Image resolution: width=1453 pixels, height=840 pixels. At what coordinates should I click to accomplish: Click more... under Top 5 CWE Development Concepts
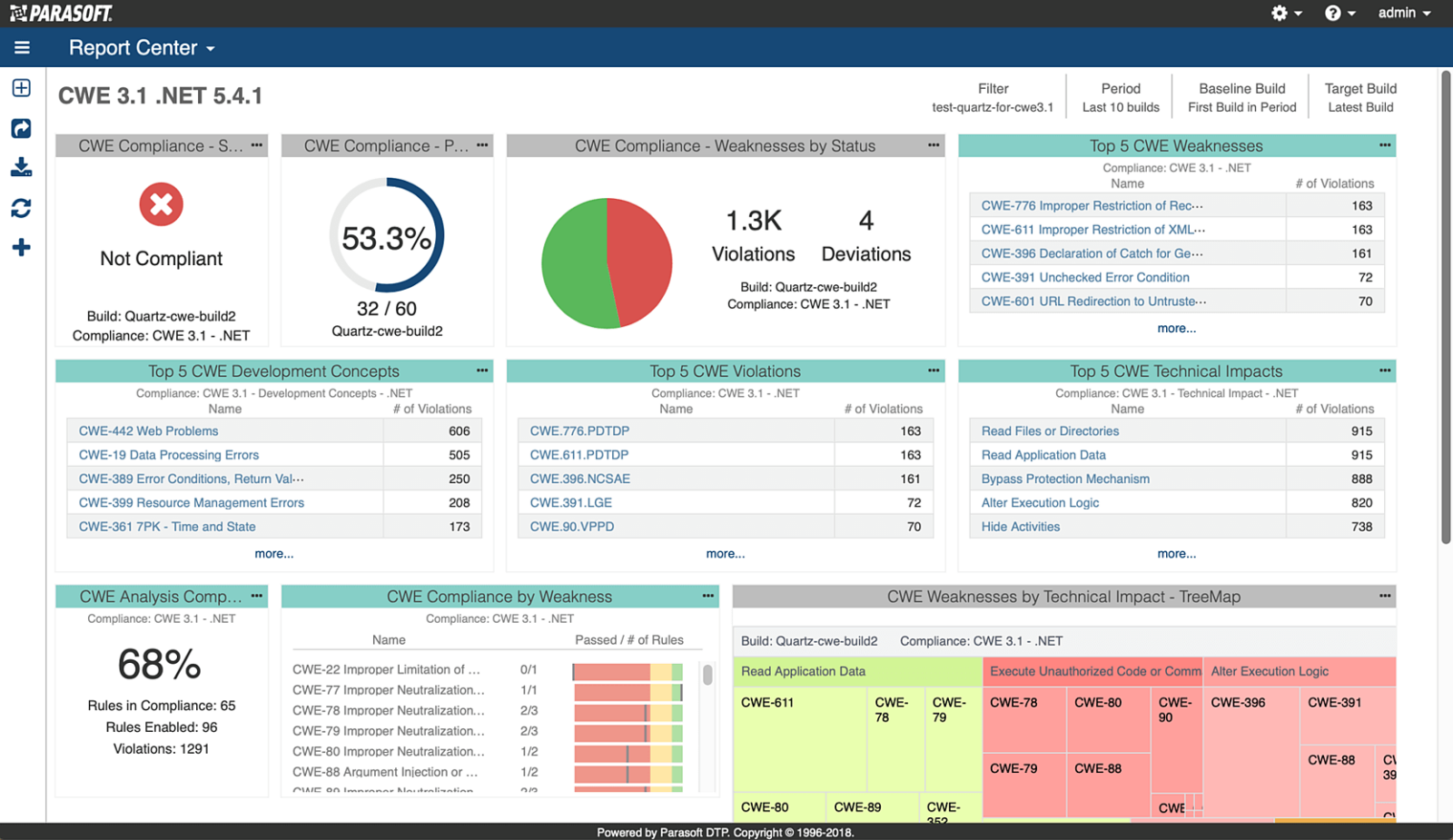tap(274, 553)
